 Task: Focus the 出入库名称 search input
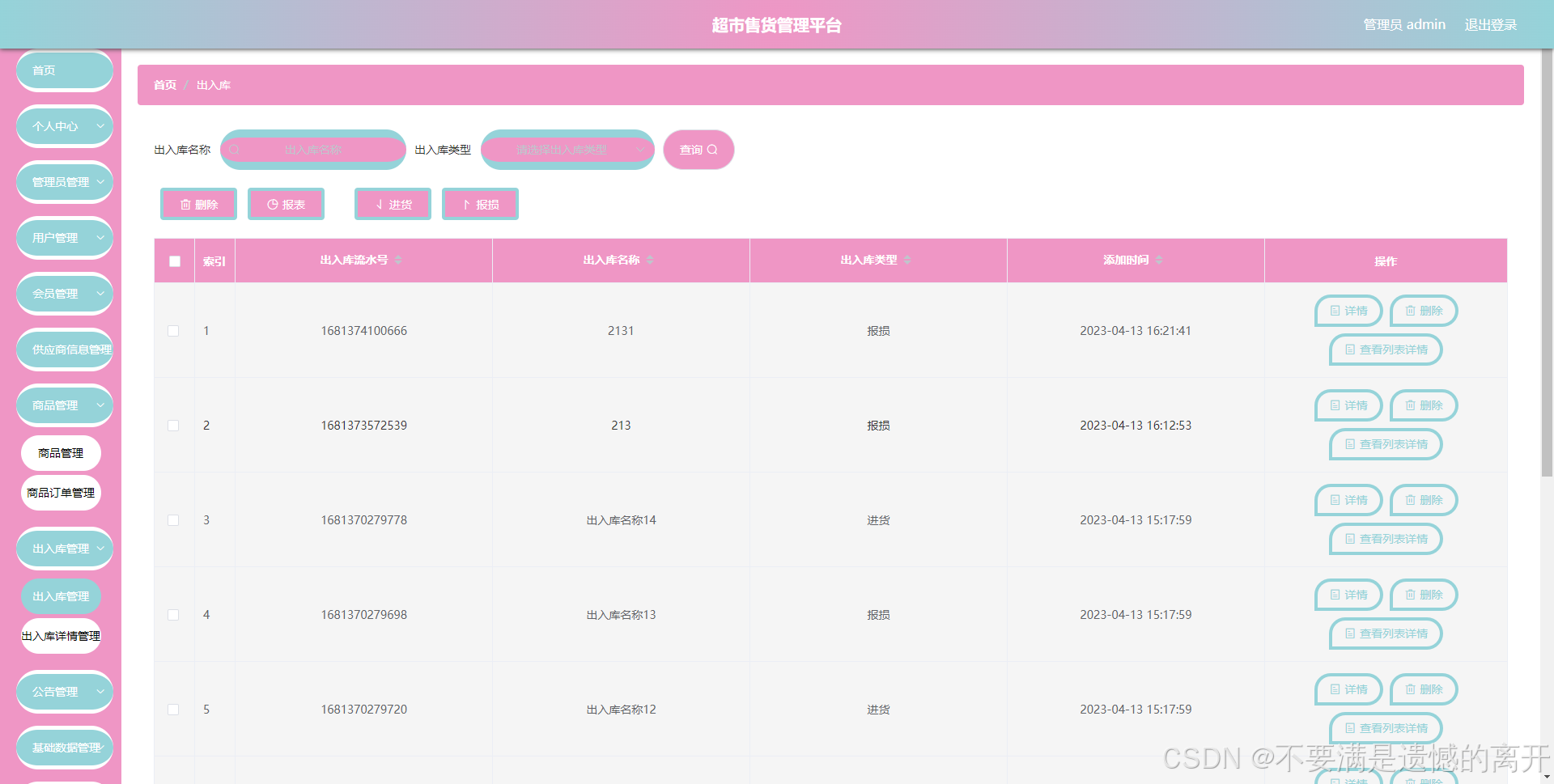pyautogui.click(x=313, y=150)
